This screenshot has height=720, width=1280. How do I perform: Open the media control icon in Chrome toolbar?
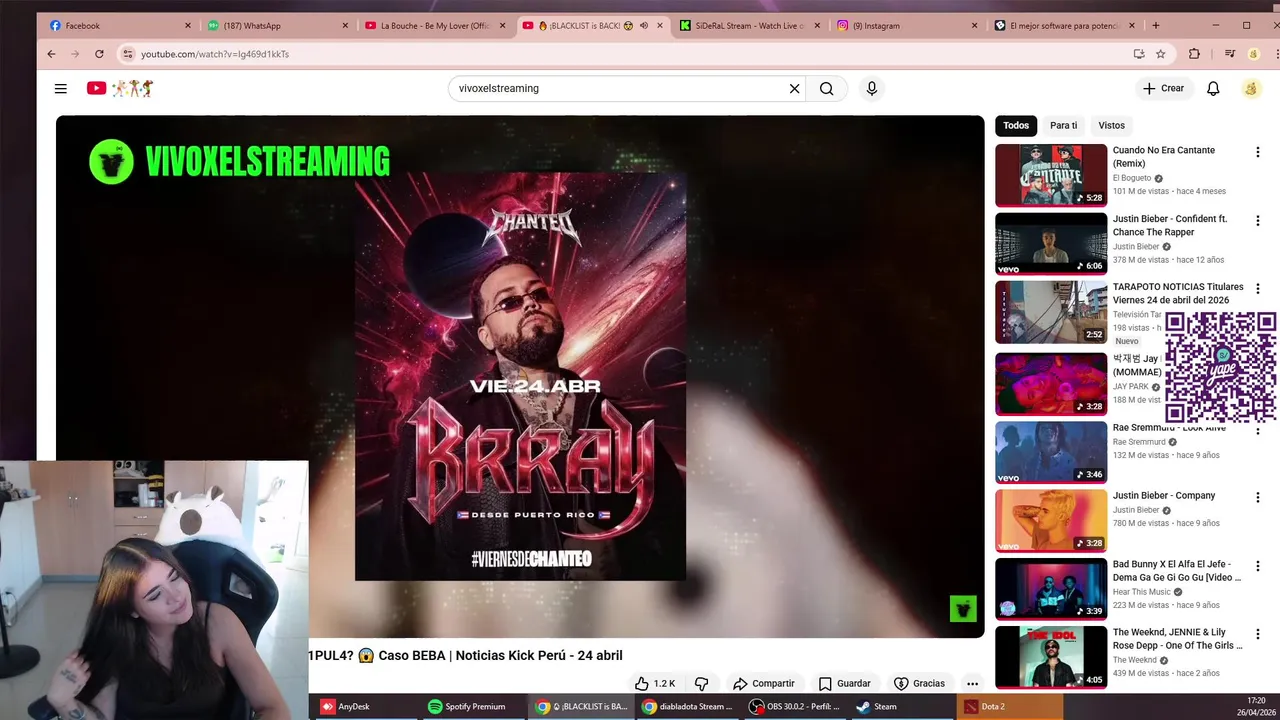tap(1230, 54)
